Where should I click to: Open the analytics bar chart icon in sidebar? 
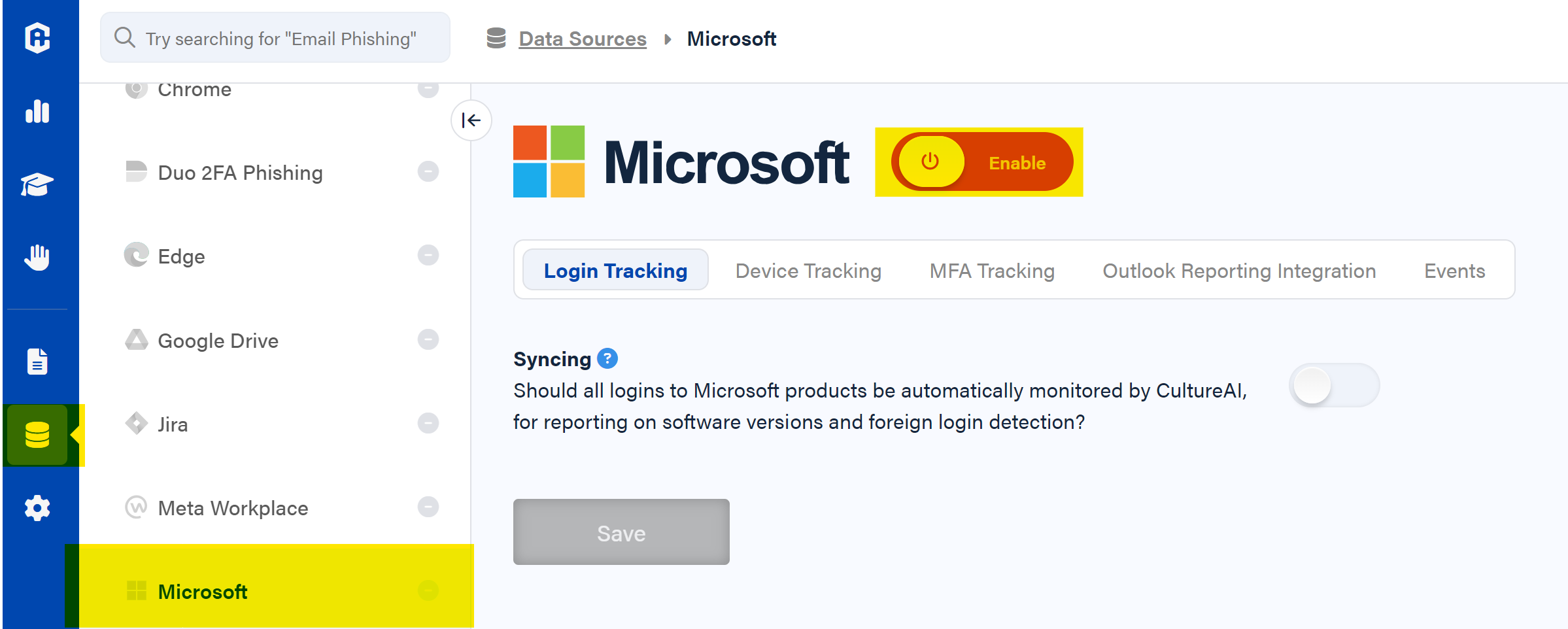pos(37,112)
